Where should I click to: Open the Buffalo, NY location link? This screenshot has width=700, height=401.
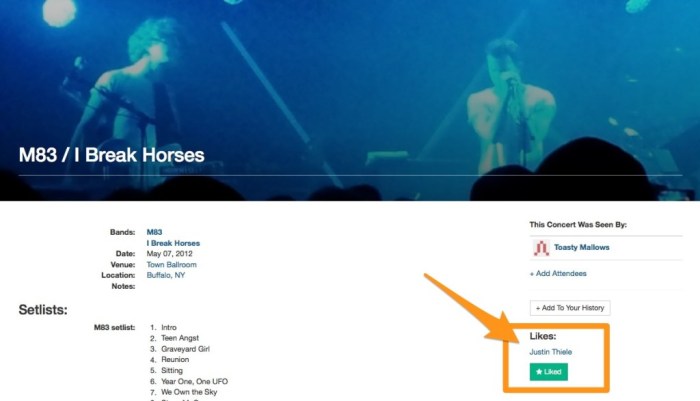tap(166, 276)
